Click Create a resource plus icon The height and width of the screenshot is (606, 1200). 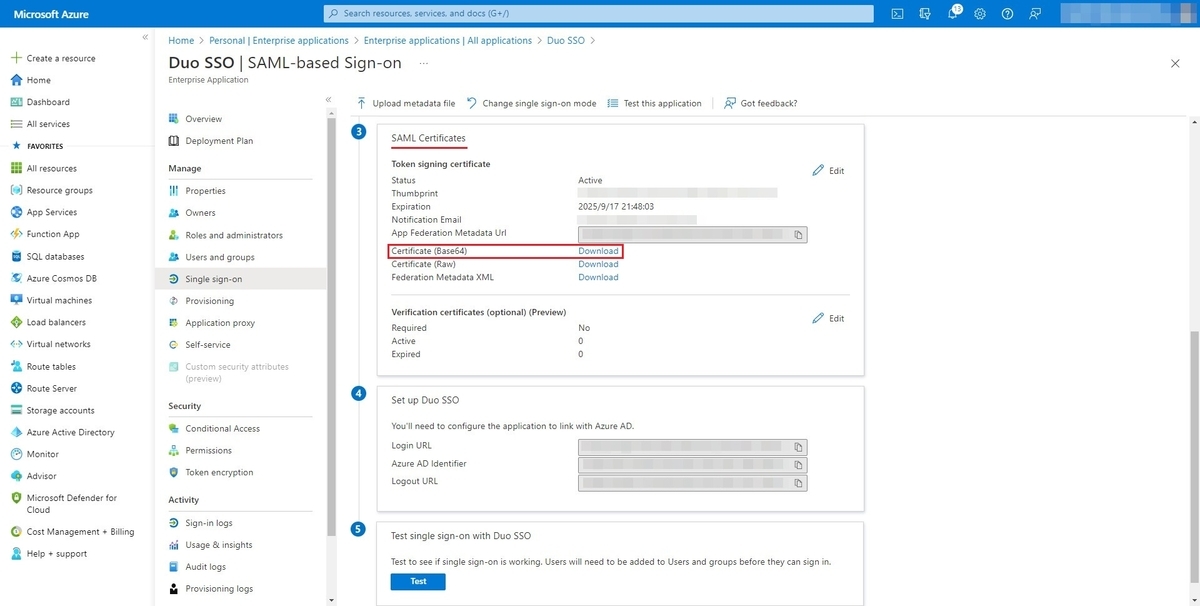click(16, 58)
